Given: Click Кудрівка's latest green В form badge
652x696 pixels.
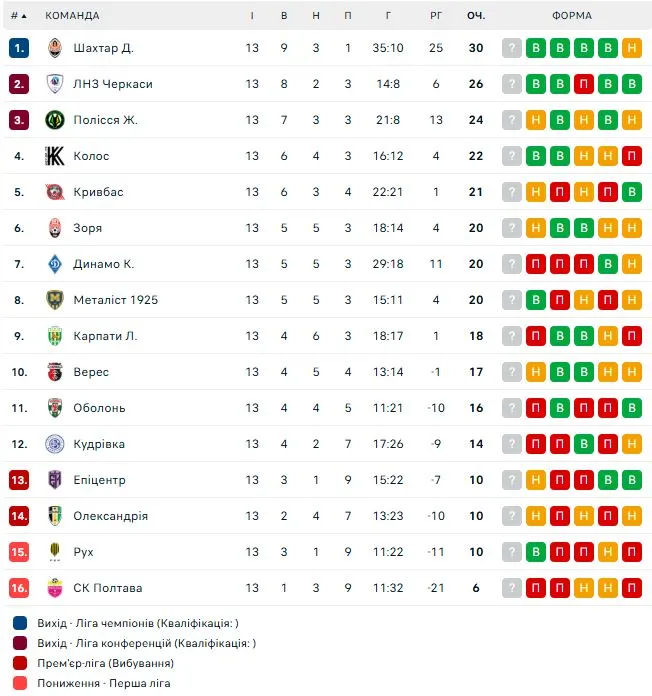Looking at the screenshot, I should (x=631, y=444).
